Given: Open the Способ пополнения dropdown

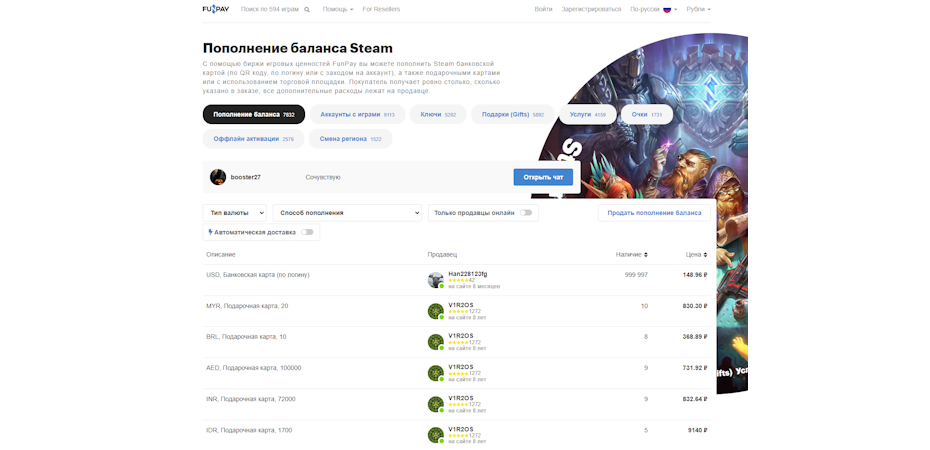Looking at the screenshot, I should [x=347, y=213].
